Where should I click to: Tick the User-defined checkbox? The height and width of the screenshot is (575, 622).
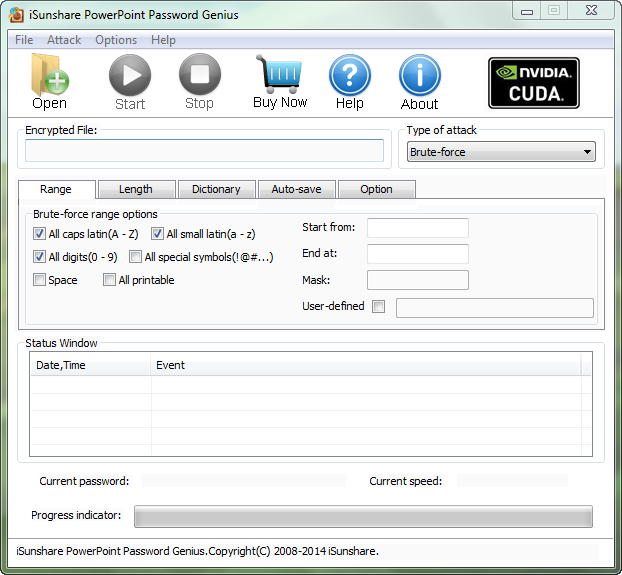(x=378, y=306)
